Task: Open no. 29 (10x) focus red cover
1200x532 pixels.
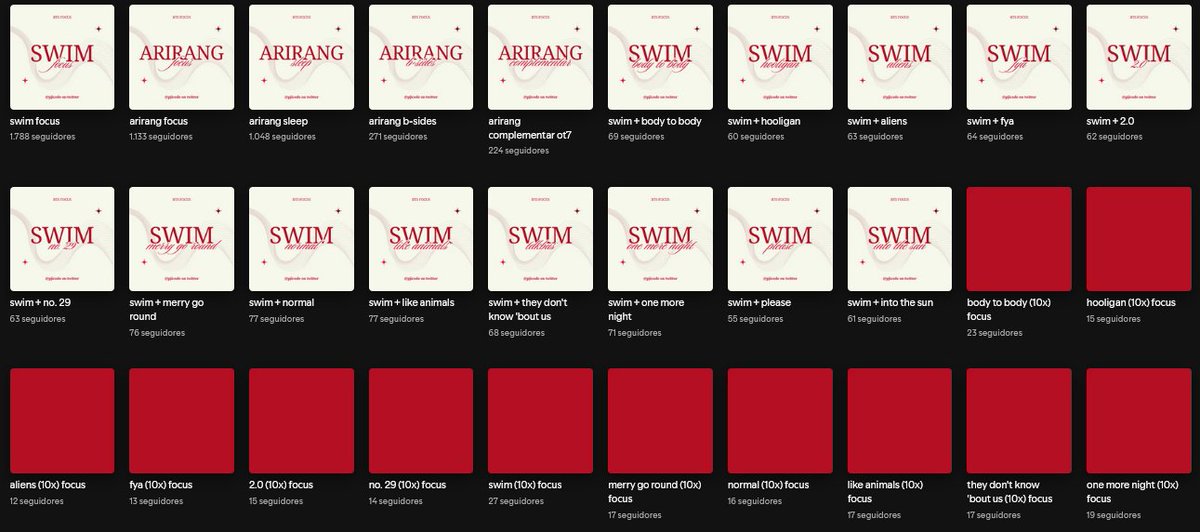Action: click(x=421, y=421)
